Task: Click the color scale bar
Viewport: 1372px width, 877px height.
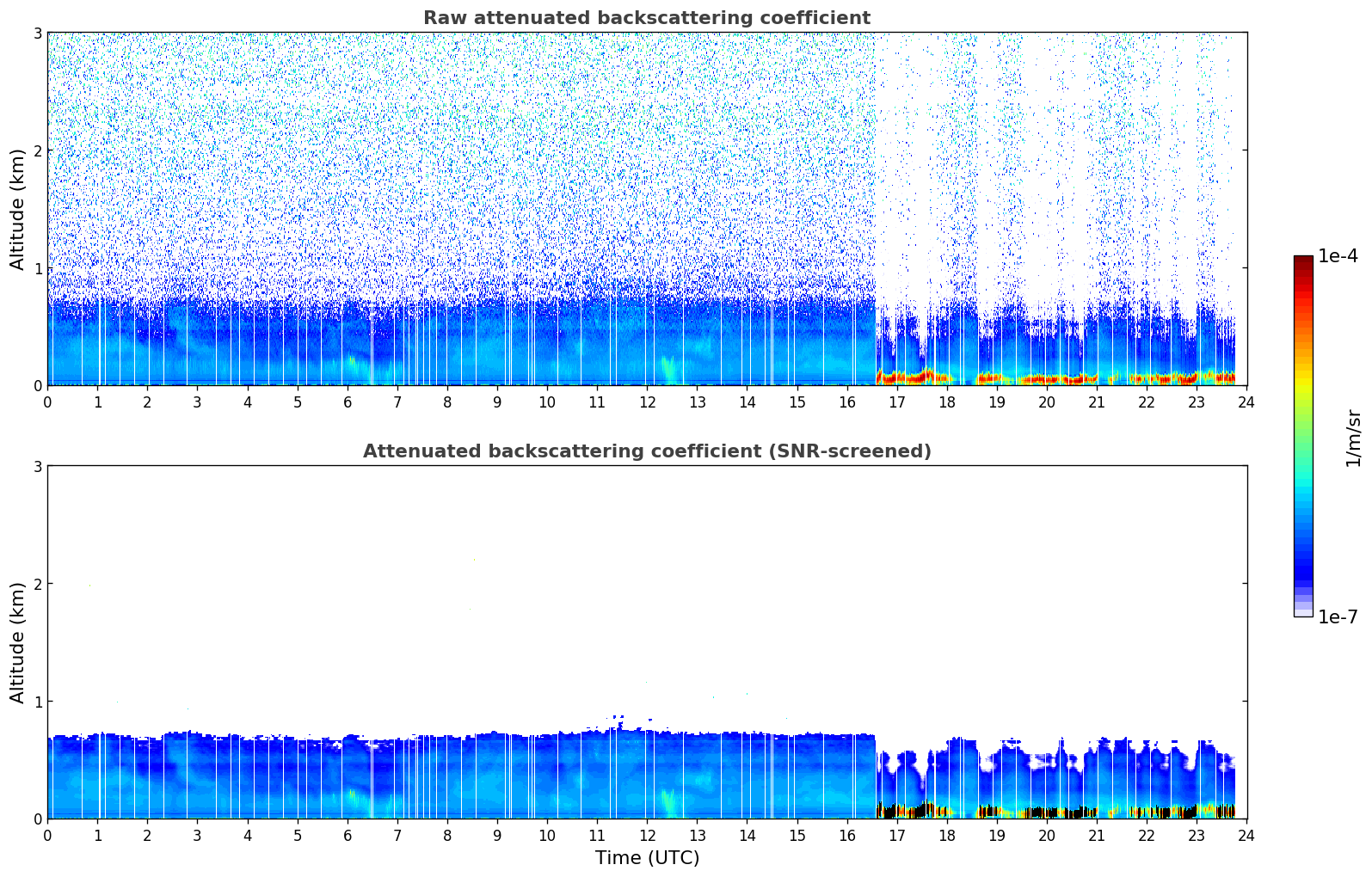Action: (x=1303, y=436)
